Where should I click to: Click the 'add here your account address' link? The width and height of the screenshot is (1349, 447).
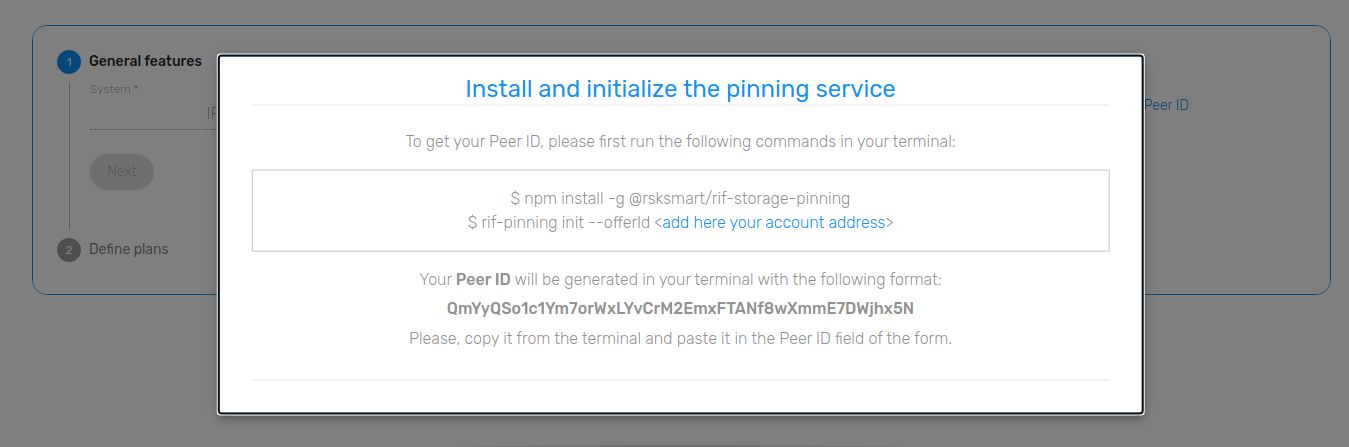773,222
